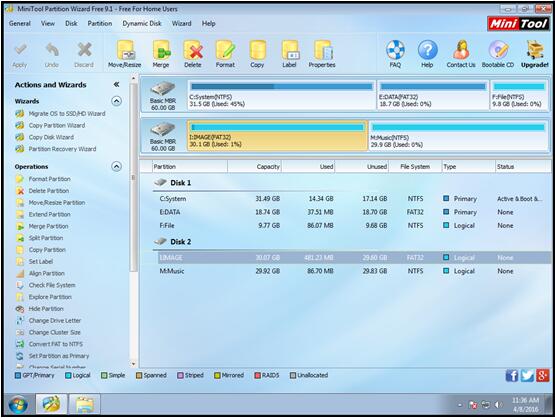The image size is (555, 418).
Task: Select the Move/Resize tool
Action: (x=125, y=54)
